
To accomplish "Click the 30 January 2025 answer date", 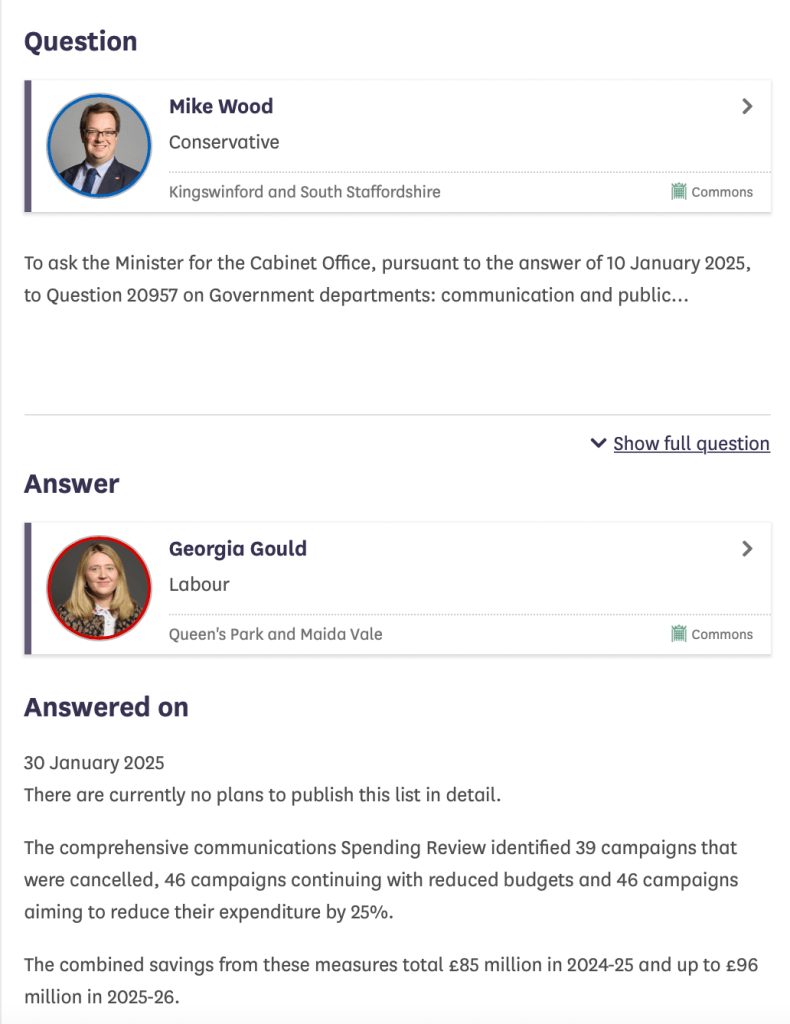I will pos(94,762).
